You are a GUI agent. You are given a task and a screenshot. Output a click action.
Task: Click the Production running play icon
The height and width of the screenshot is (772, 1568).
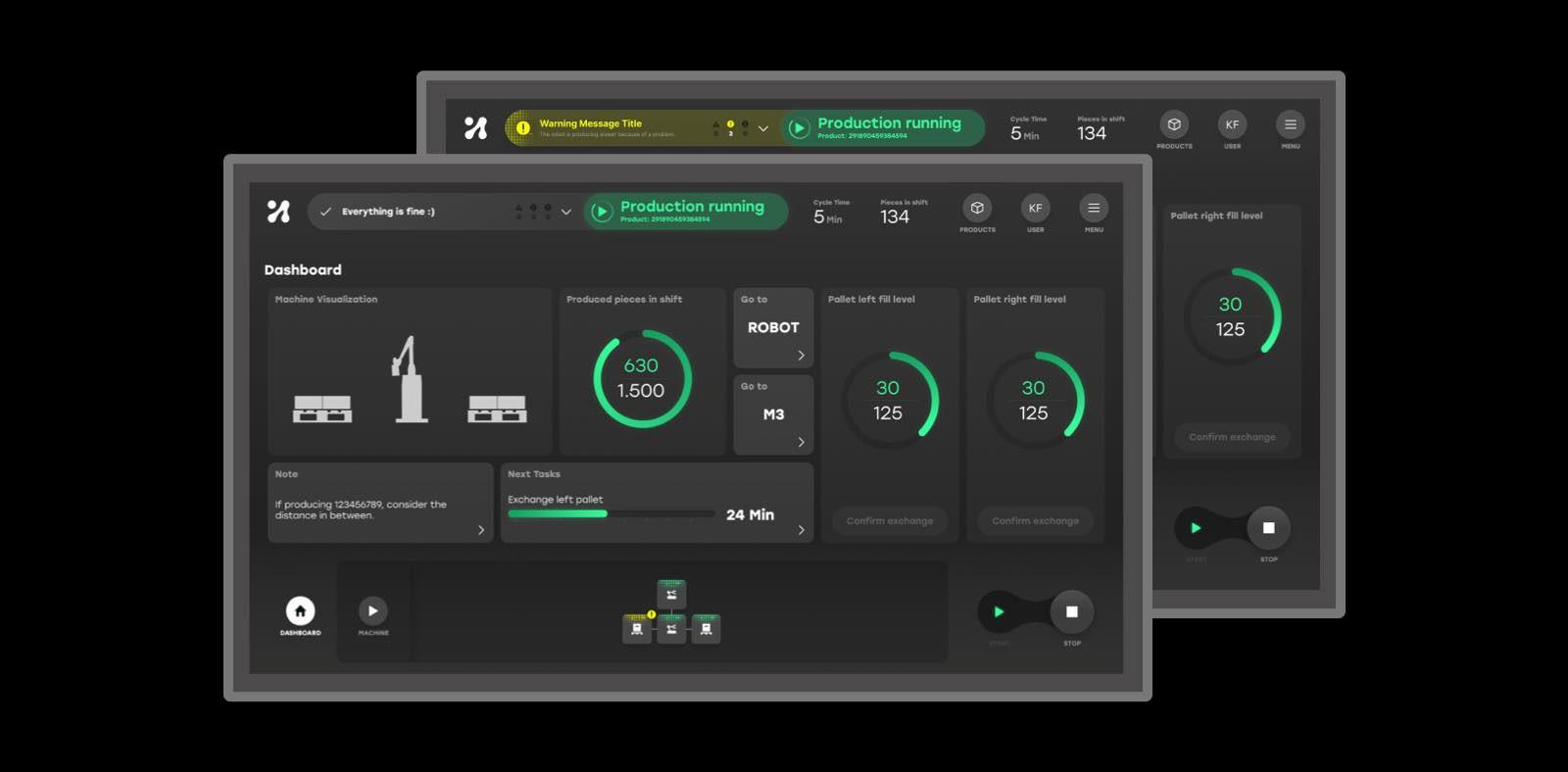pyautogui.click(x=602, y=212)
